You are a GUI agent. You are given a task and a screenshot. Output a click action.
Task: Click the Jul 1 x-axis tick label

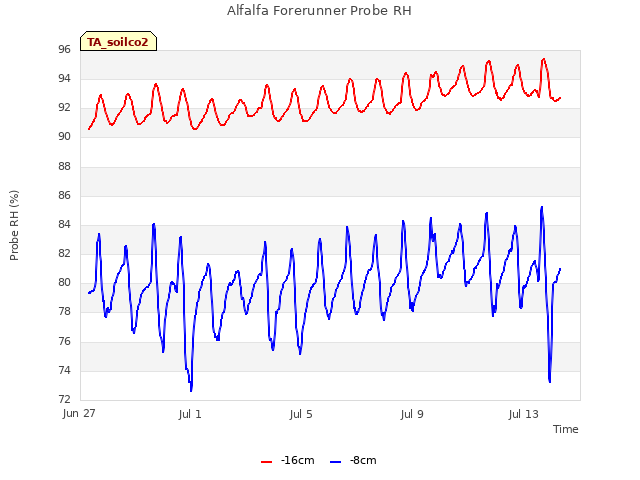[190, 414]
